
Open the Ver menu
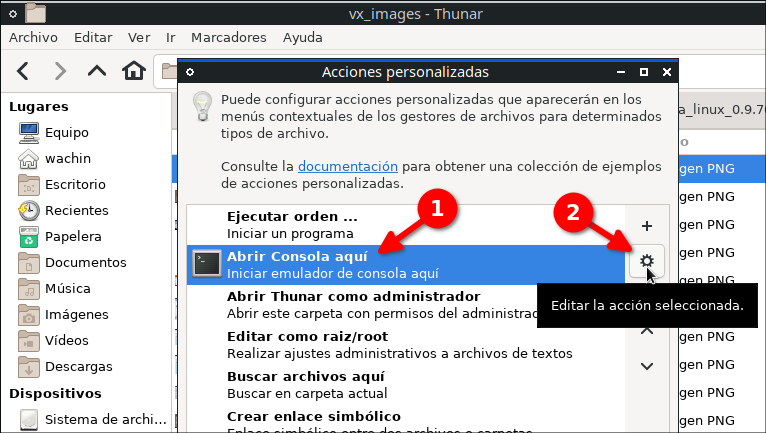[x=139, y=38]
